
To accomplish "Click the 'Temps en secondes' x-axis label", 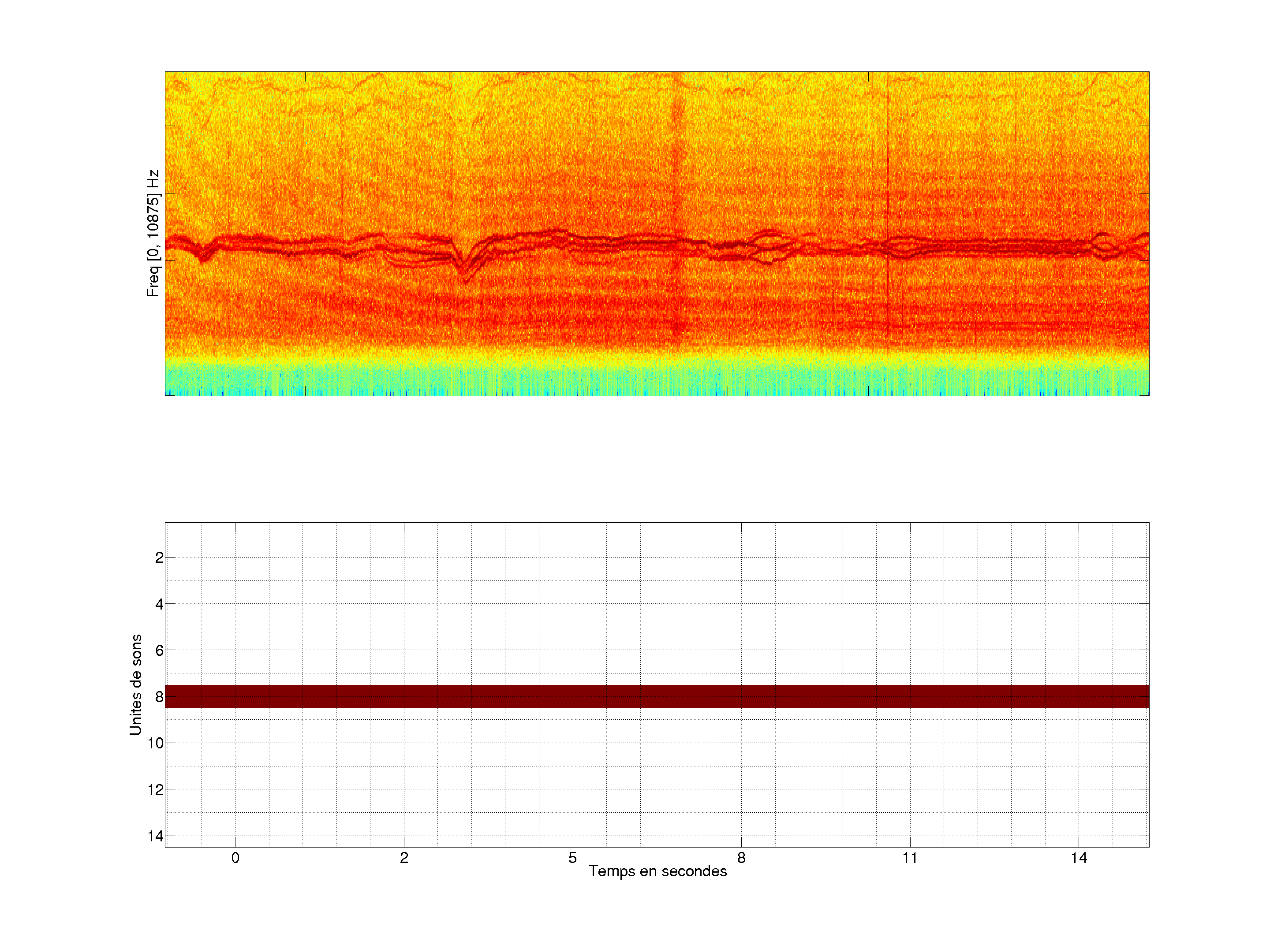I will [657, 871].
